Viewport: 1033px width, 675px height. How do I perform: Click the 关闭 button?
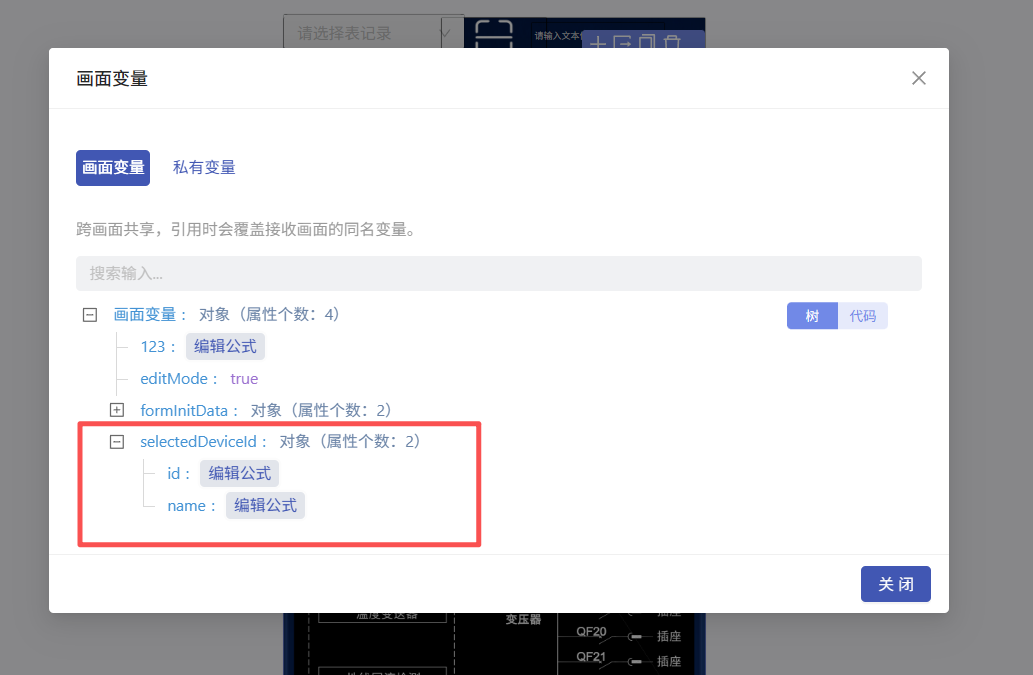(895, 584)
